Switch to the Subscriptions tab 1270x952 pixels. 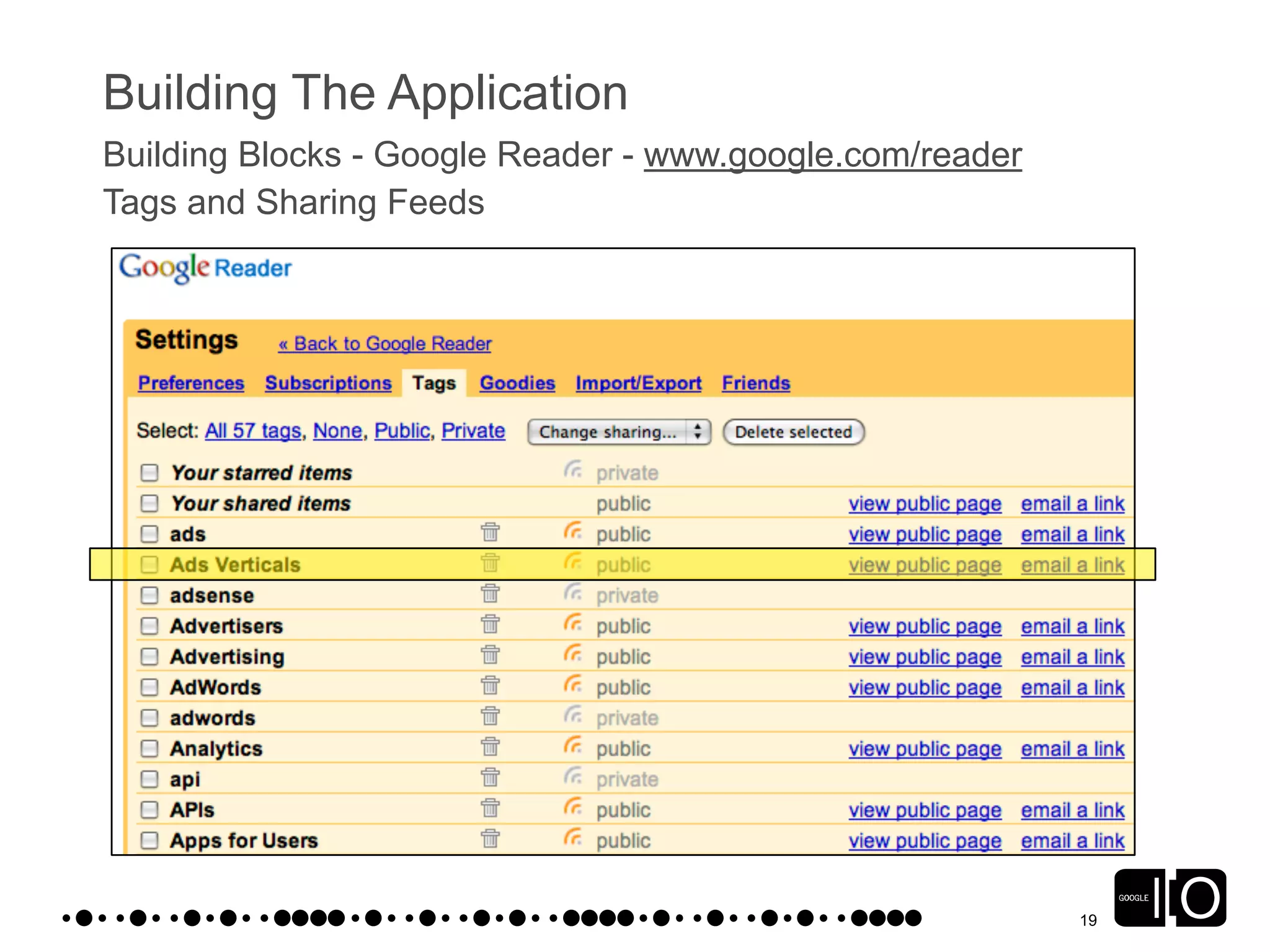[329, 383]
